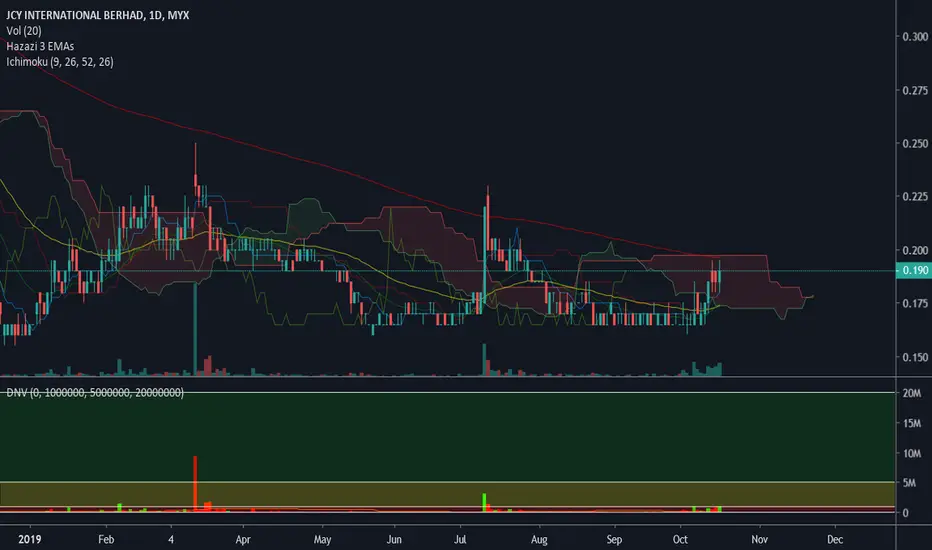The height and width of the screenshot is (550, 932).
Task: Select the Ichimoku (9, 26, 52, 26) label
Action: coord(59,62)
